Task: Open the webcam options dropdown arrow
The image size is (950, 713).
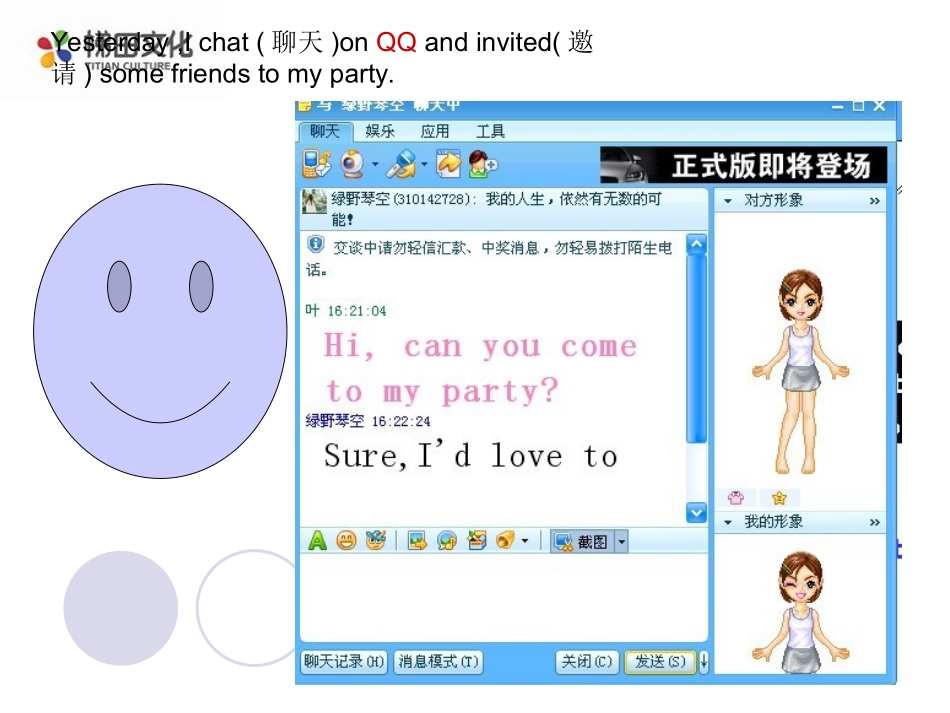Action: pos(375,164)
